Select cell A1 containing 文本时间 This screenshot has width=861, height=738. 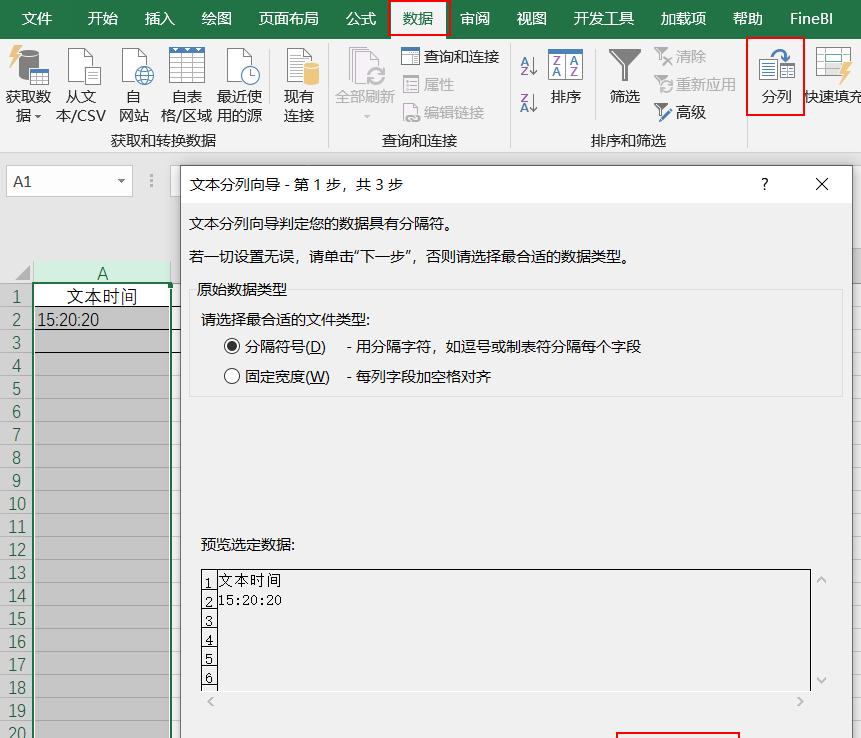102,296
